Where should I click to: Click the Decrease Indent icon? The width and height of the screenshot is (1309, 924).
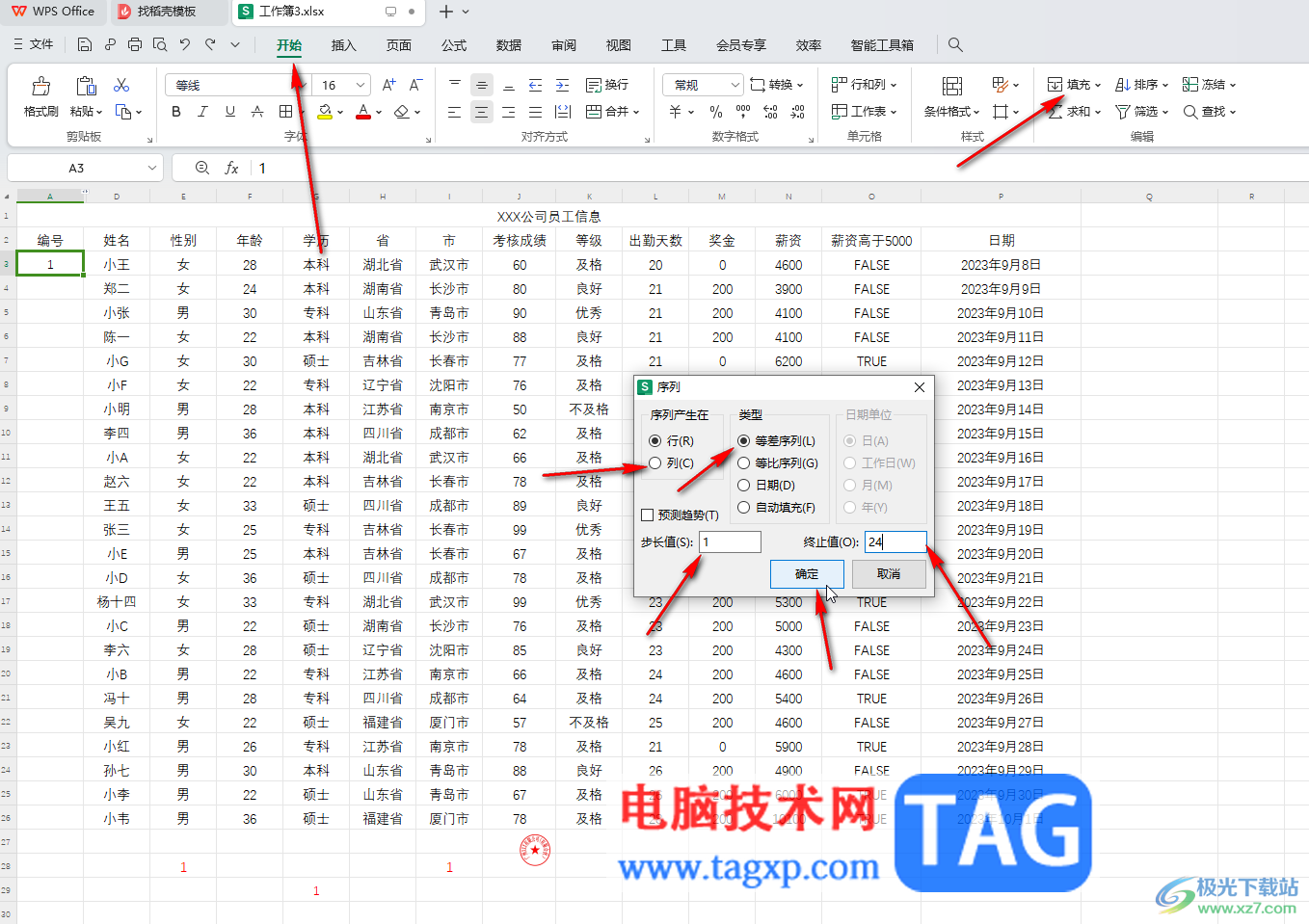tap(536, 85)
